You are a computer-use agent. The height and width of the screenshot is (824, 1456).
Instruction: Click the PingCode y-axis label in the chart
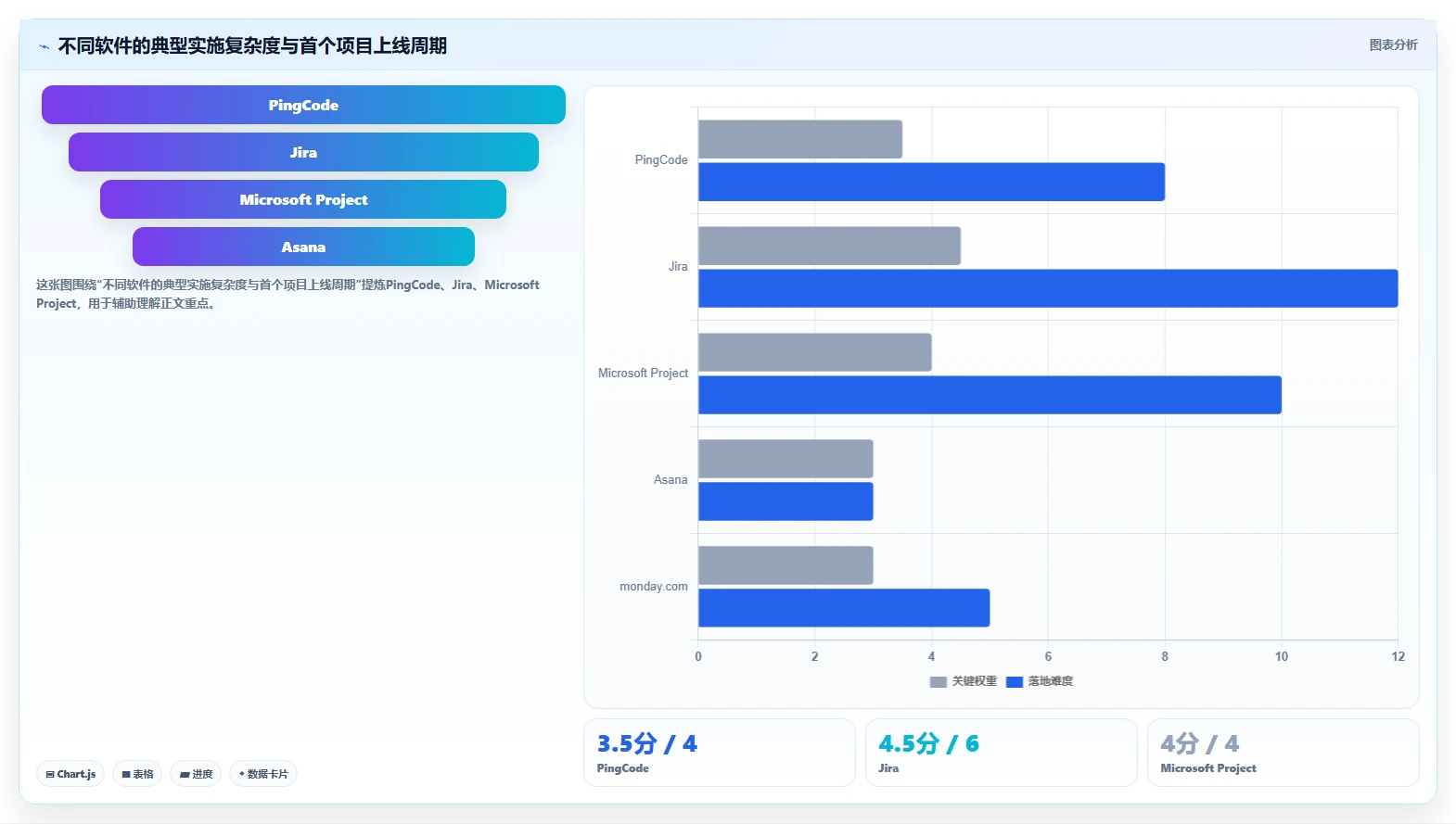(x=661, y=160)
